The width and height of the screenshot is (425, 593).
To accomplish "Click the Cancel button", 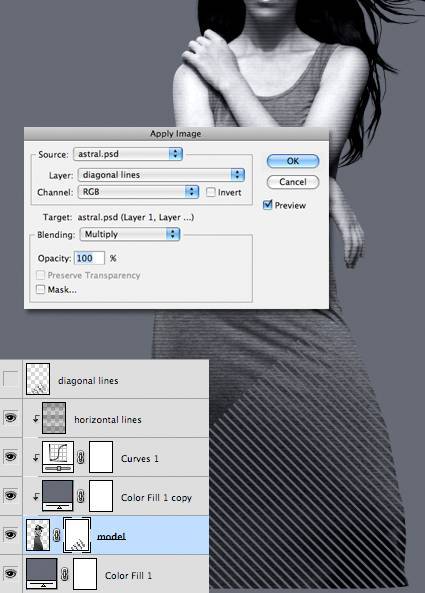I will [x=293, y=182].
